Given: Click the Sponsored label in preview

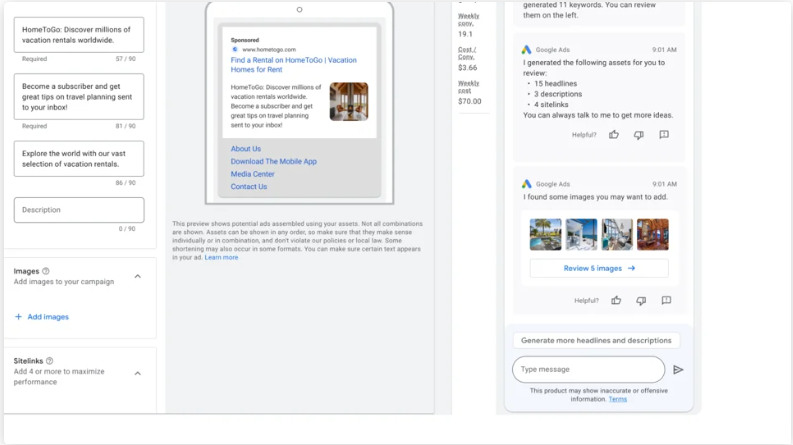Looking at the screenshot, I should (245, 40).
